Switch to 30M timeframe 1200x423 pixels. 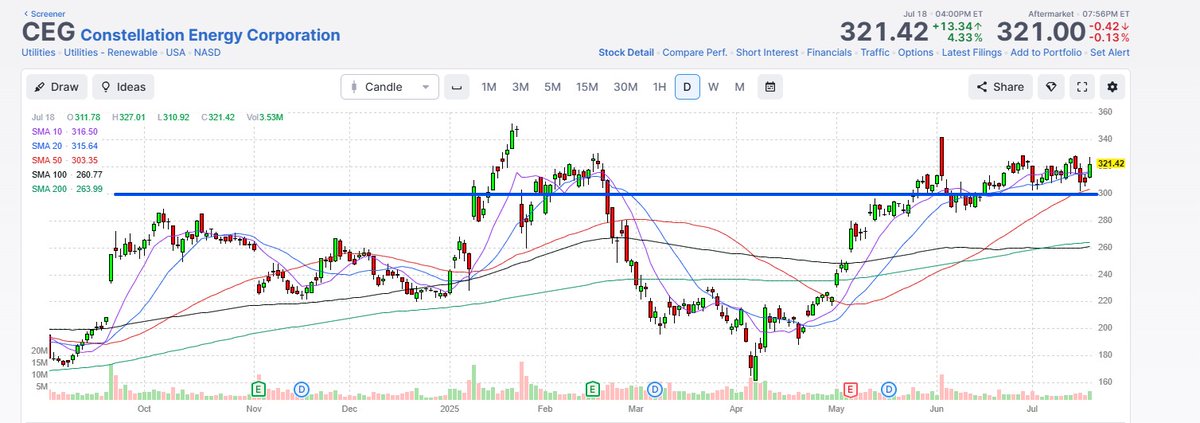click(625, 87)
